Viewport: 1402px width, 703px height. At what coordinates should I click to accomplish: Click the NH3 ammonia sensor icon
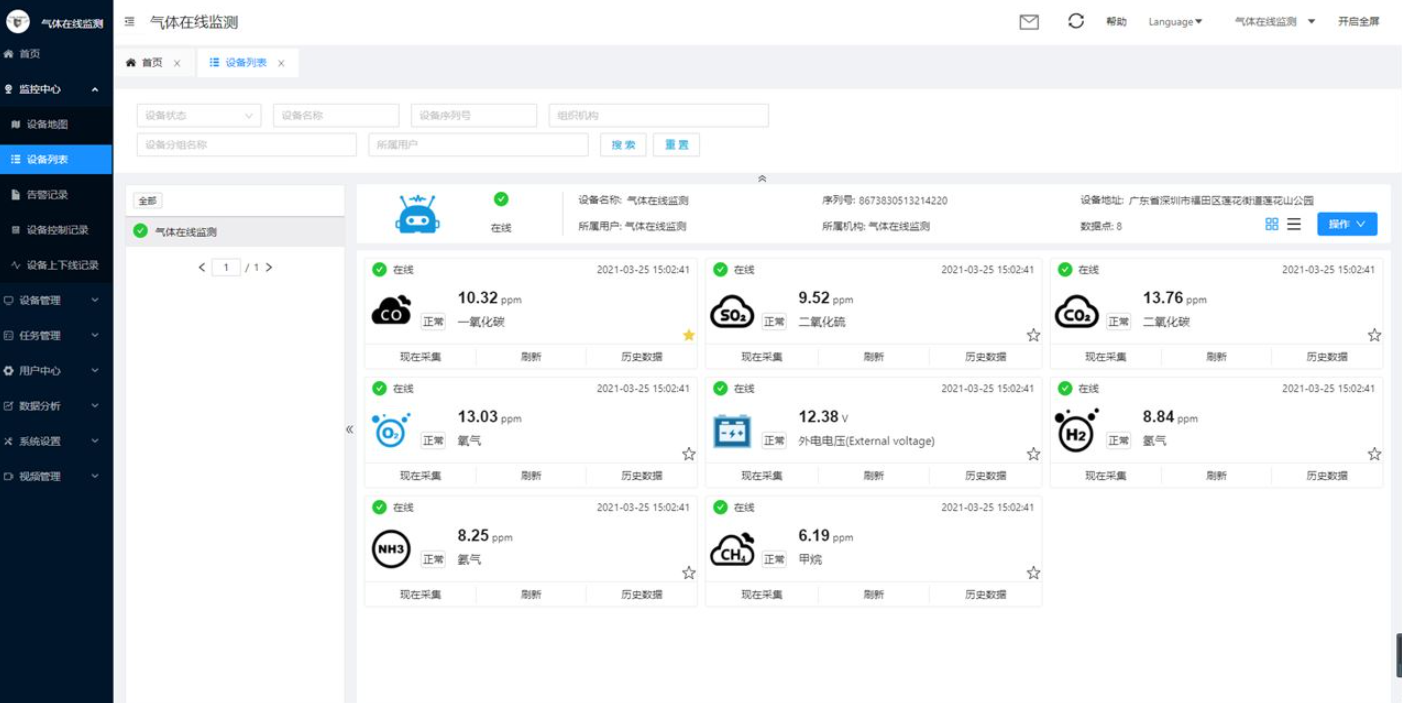tap(391, 549)
